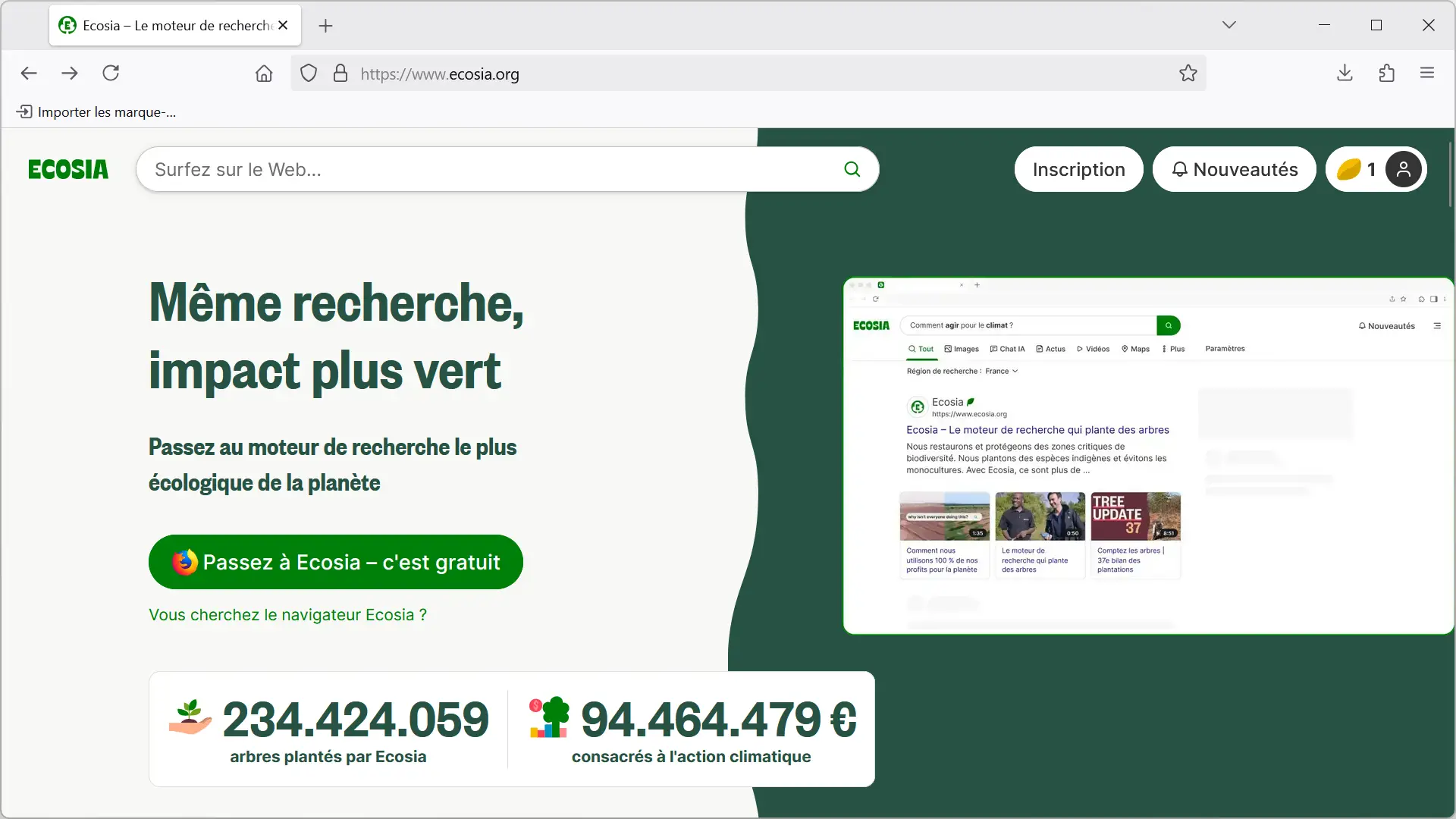
Task: Click the green search button in preview
Action: (x=1169, y=325)
